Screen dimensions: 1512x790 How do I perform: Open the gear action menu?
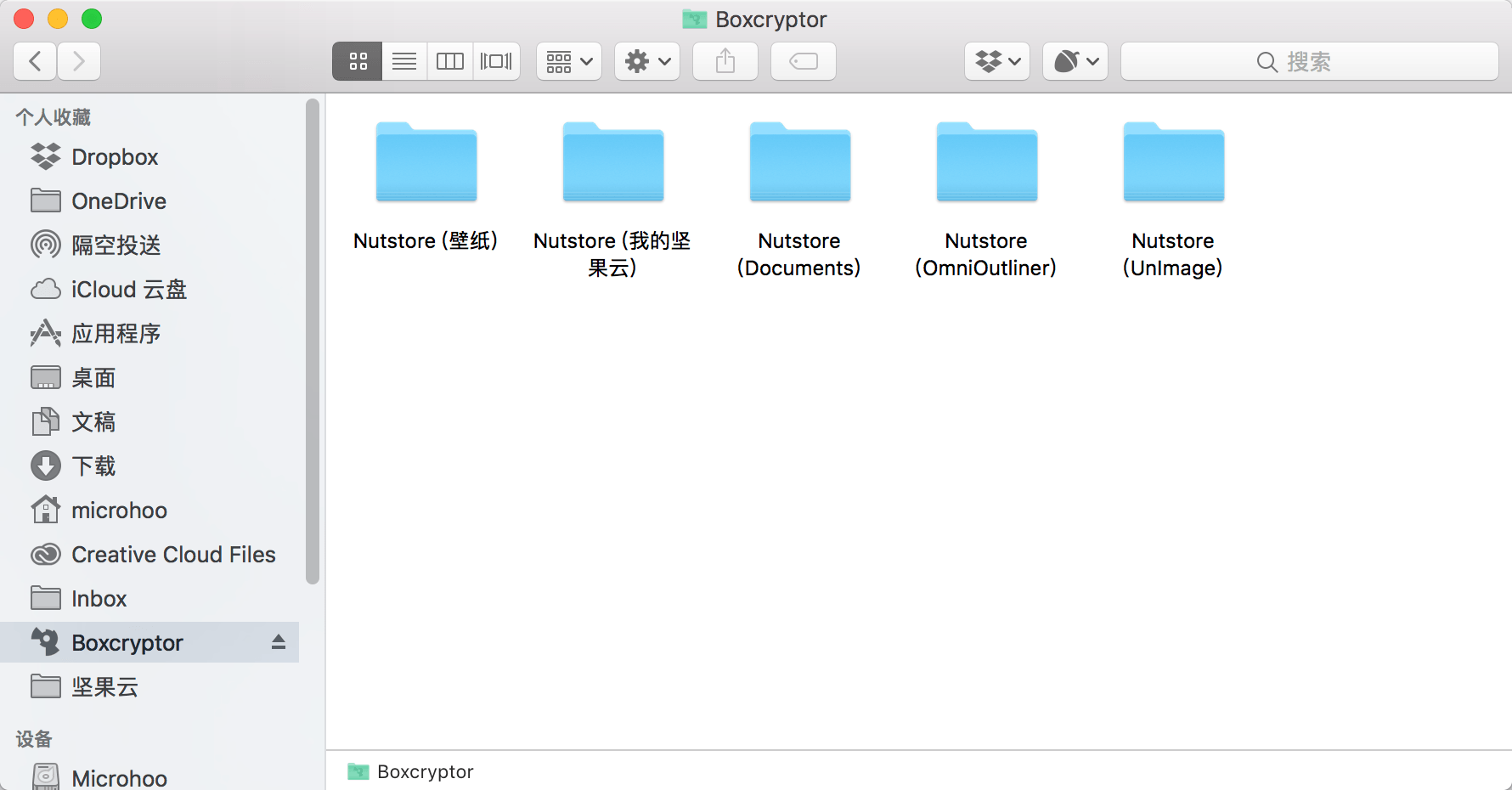647,61
